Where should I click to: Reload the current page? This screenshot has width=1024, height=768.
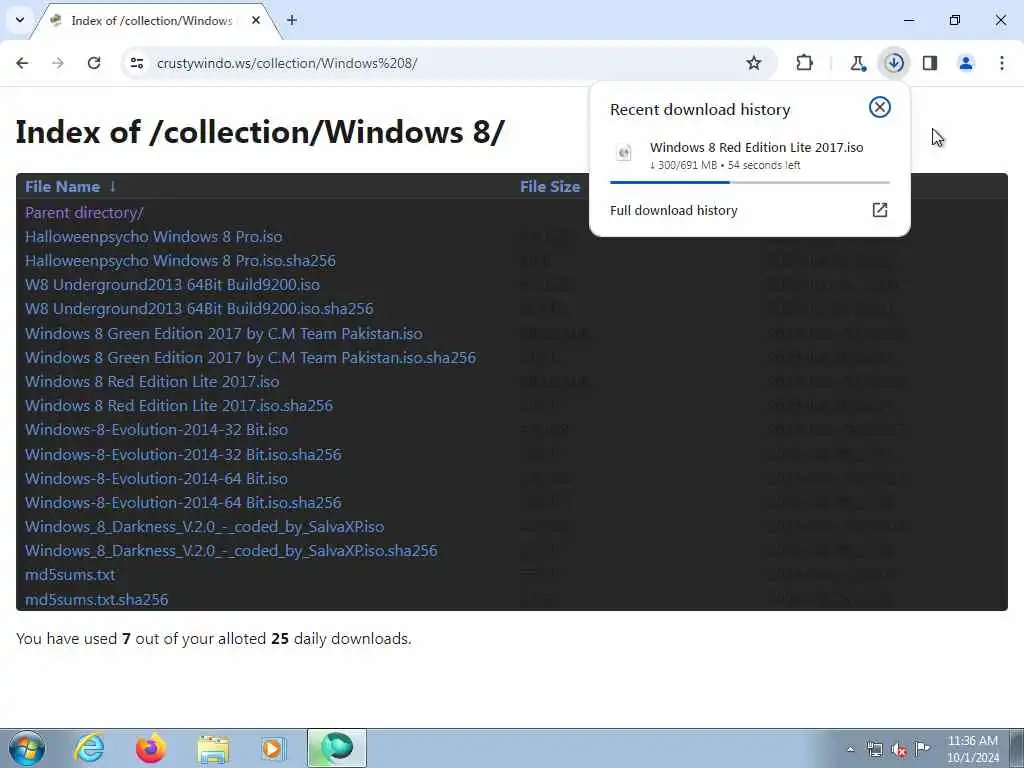[x=94, y=63]
